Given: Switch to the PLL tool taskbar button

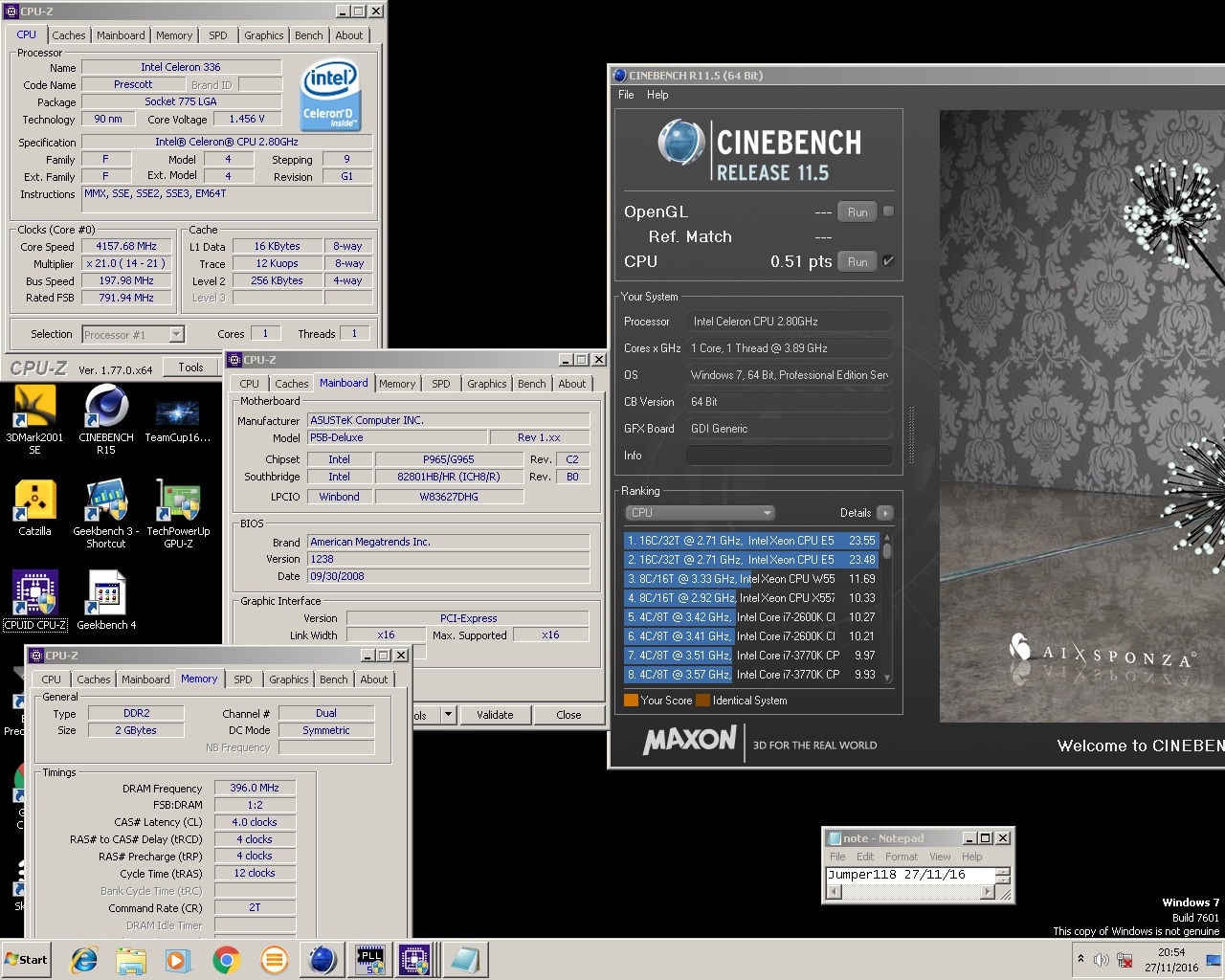Looking at the screenshot, I should 369,960.
